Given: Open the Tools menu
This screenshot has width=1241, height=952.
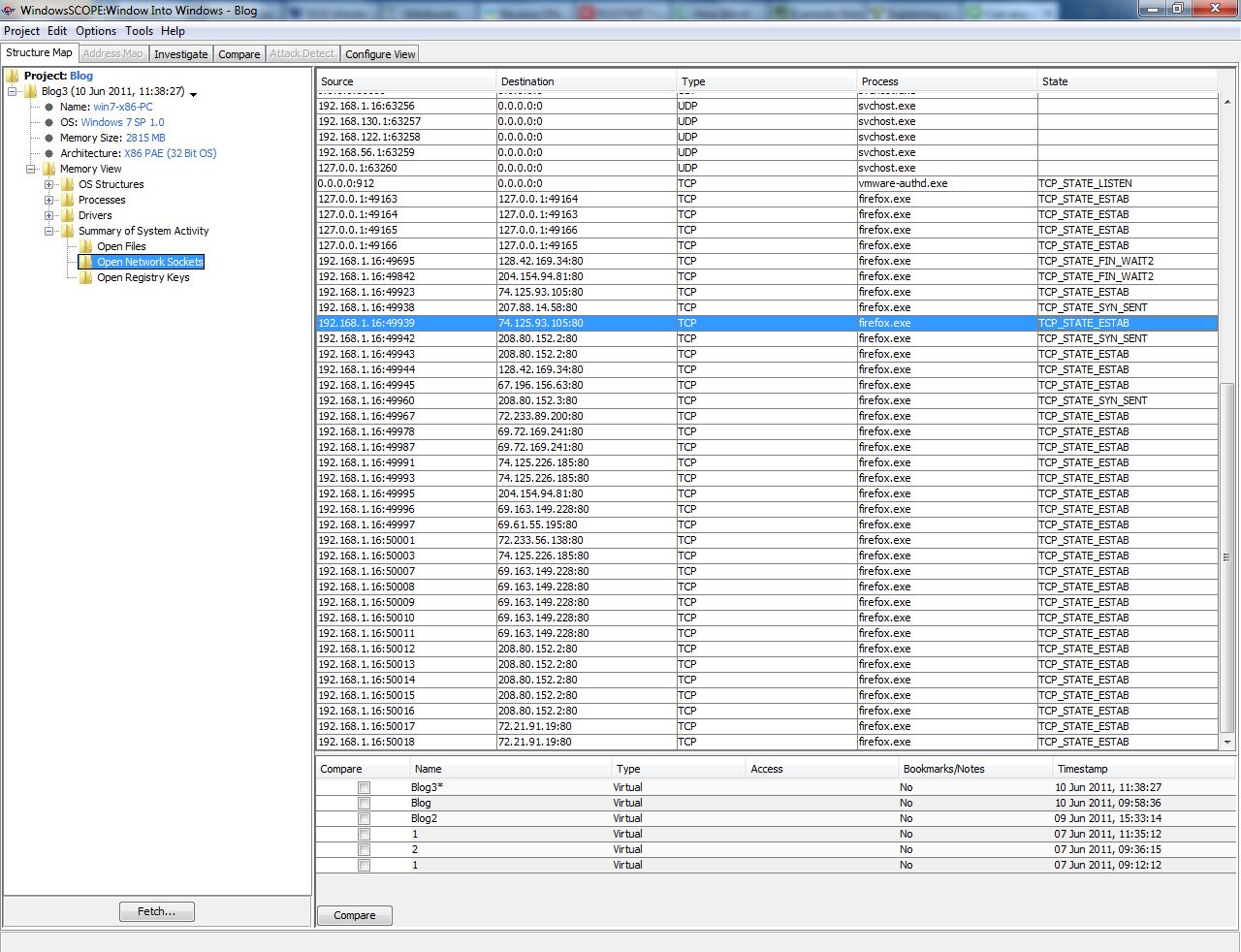Looking at the screenshot, I should point(139,31).
